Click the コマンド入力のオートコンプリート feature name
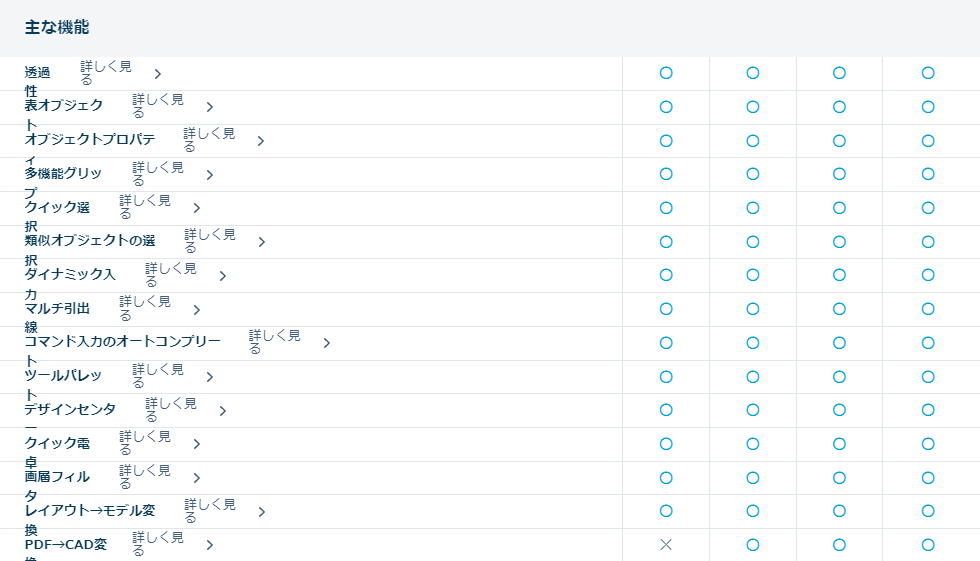Image resolution: width=980 pixels, height=561 pixels. [x=122, y=342]
